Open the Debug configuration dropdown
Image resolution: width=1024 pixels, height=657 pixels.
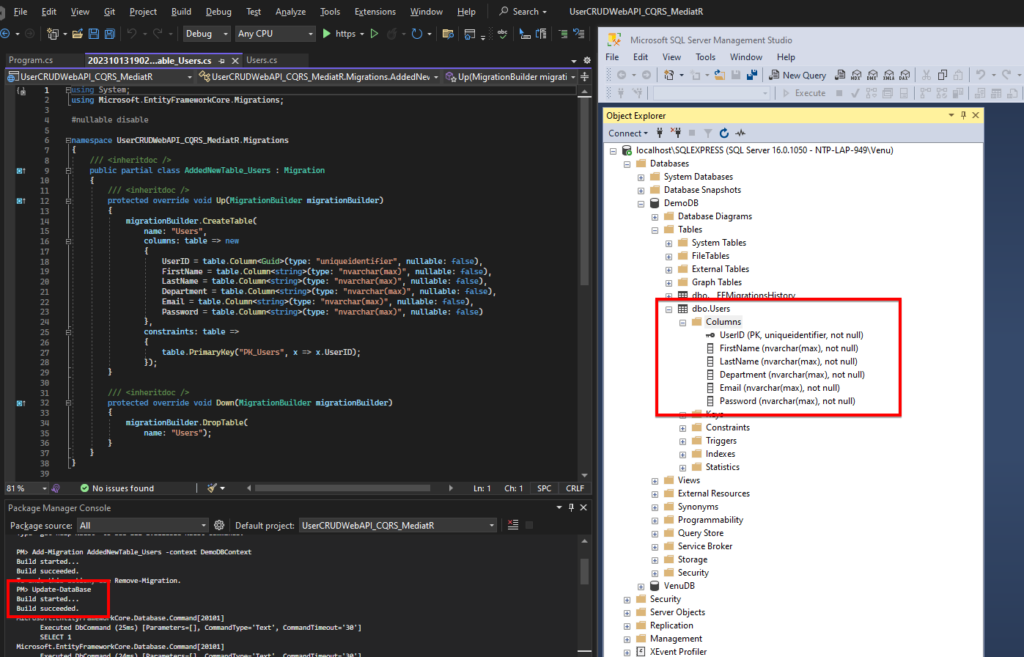(x=206, y=33)
